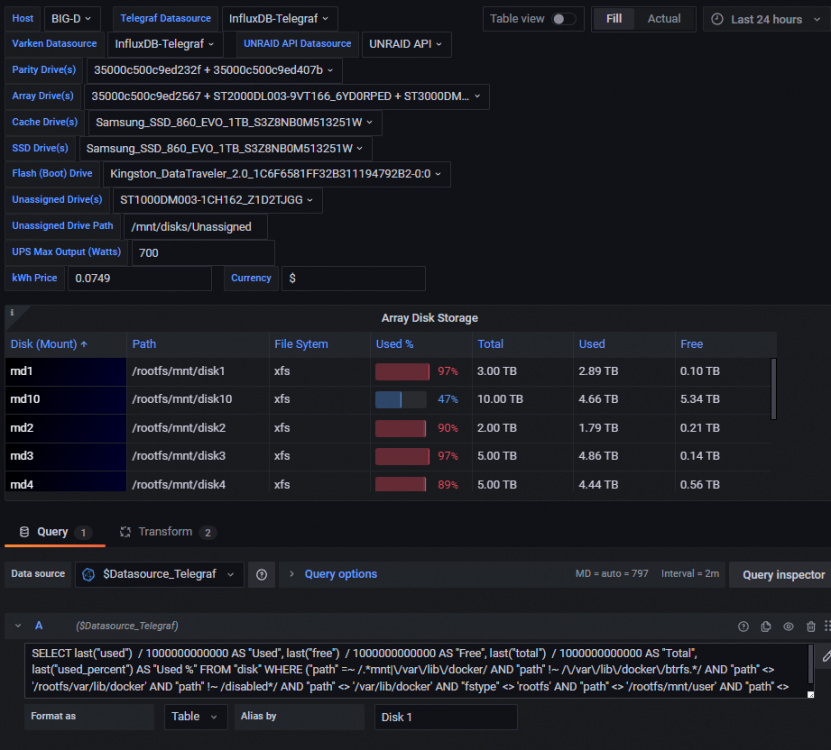Open the Last 24 hours time range picker

pyautogui.click(x=767, y=19)
